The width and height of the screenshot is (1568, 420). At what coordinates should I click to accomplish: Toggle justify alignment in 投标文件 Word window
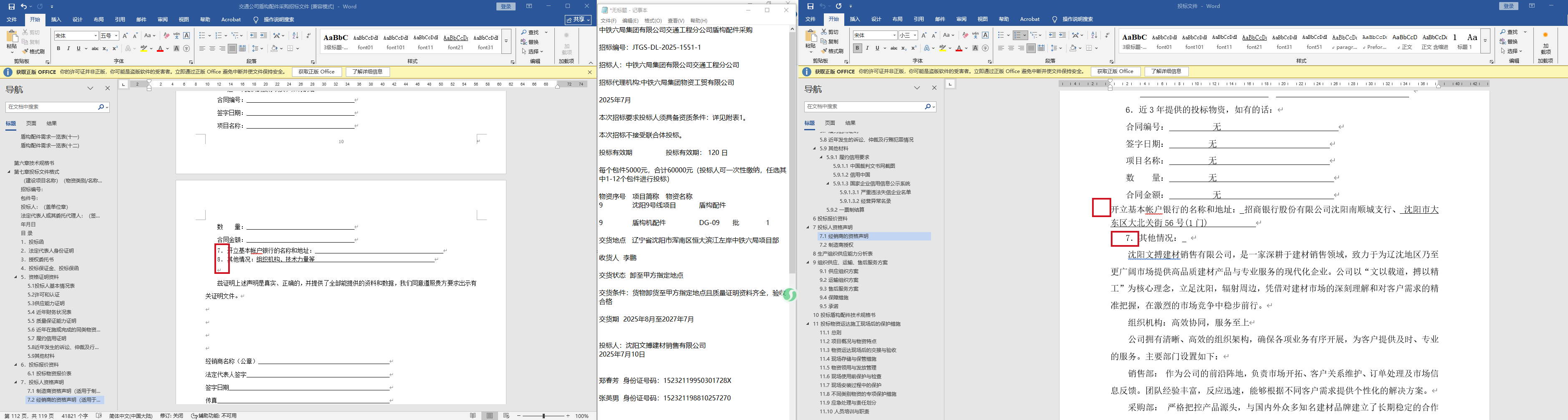(x=1030, y=48)
